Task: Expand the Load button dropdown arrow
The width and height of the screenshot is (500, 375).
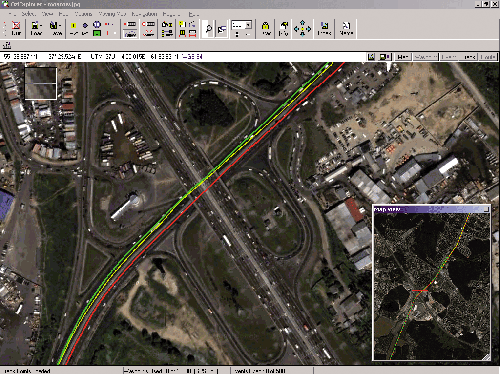Action: [x=41, y=25]
